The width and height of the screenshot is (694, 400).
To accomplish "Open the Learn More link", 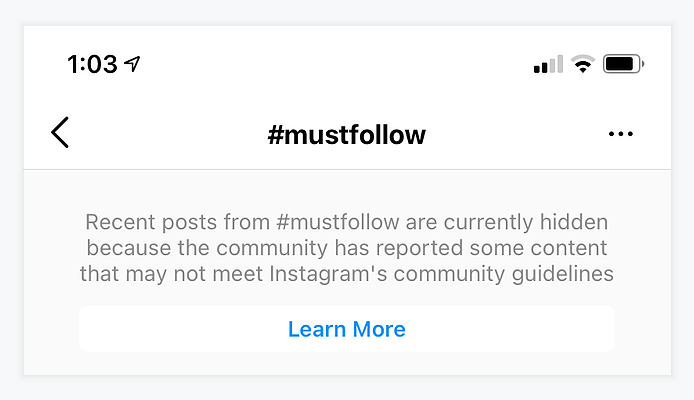I will 347,329.
